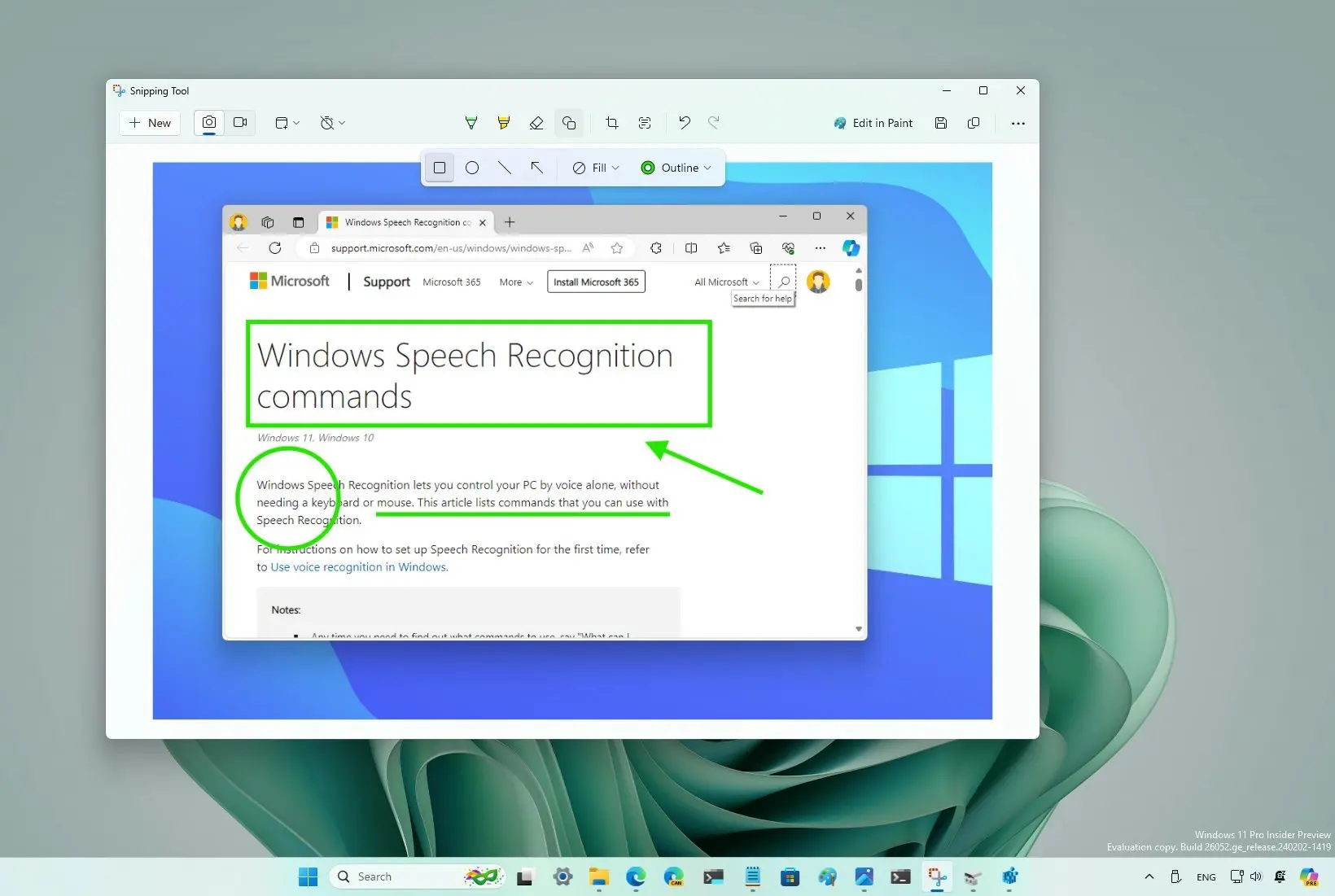Click refresh icon in captured Edge window
The height and width of the screenshot is (896, 1335).
point(275,248)
